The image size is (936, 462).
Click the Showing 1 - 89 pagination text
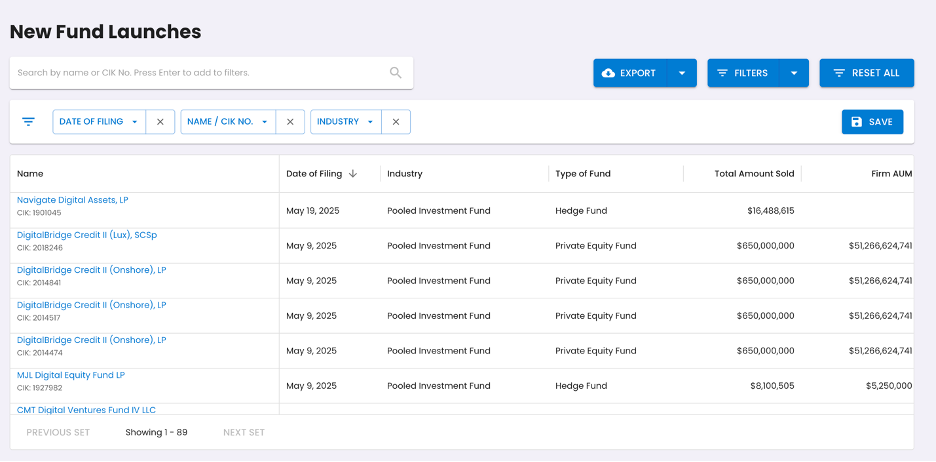156,432
